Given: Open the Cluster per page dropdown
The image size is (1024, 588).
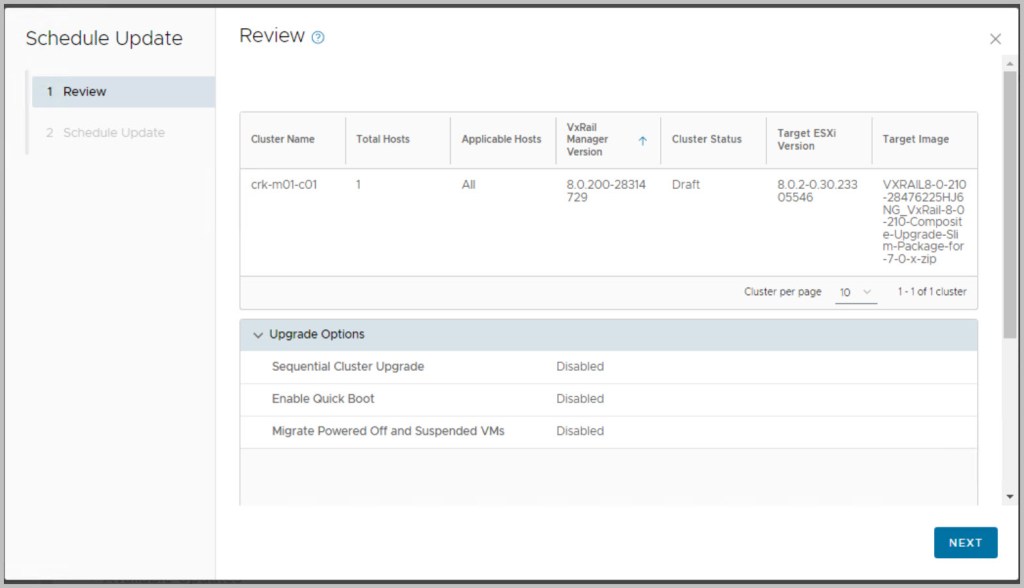Looking at the screenshot, I should pos(856,292).
